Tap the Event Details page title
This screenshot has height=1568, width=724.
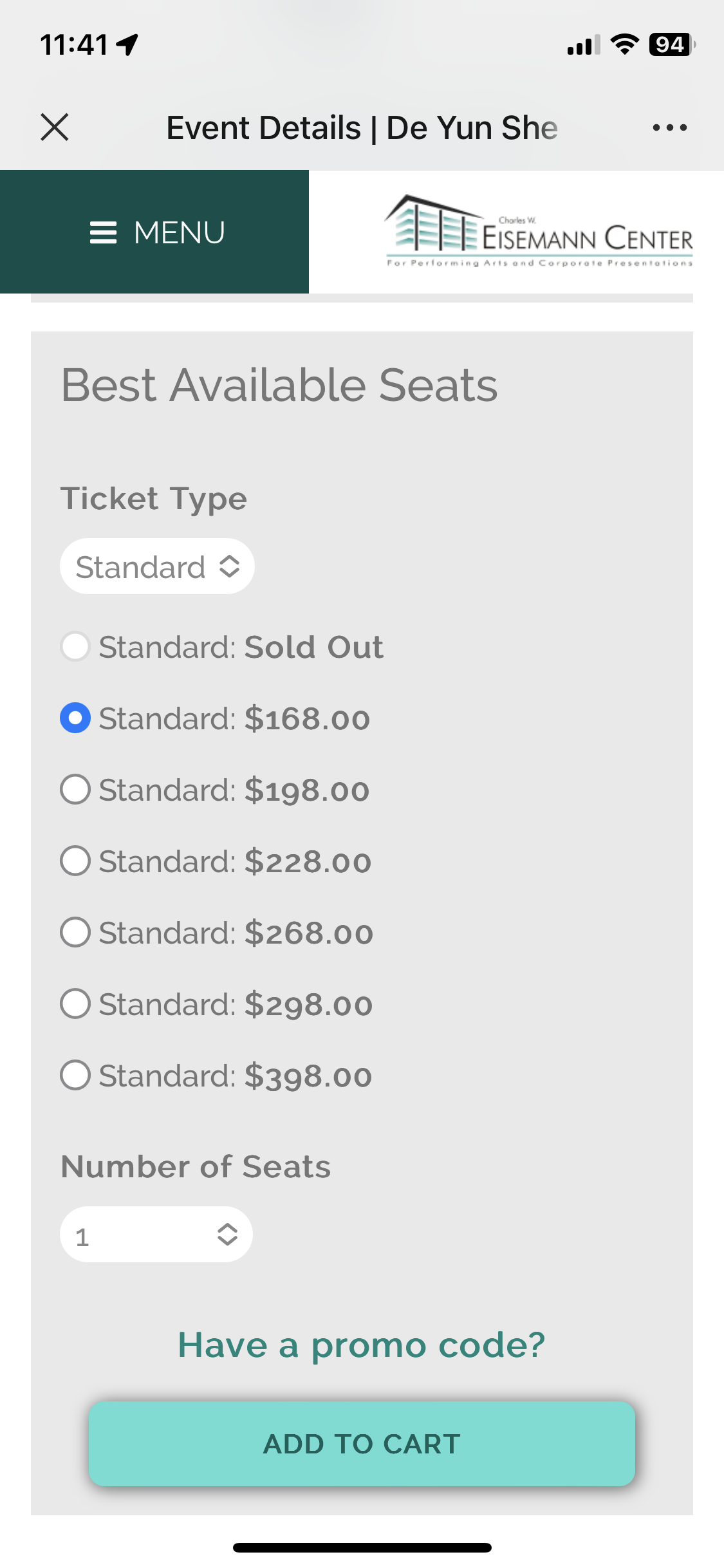coord(362,127)
